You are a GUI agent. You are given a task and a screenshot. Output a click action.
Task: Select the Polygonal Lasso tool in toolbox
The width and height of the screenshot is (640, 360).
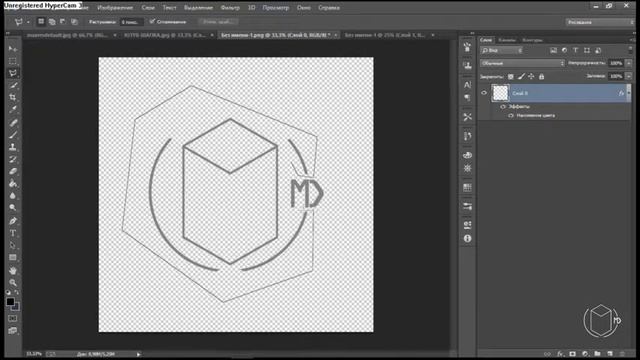[x=13, y=73]
